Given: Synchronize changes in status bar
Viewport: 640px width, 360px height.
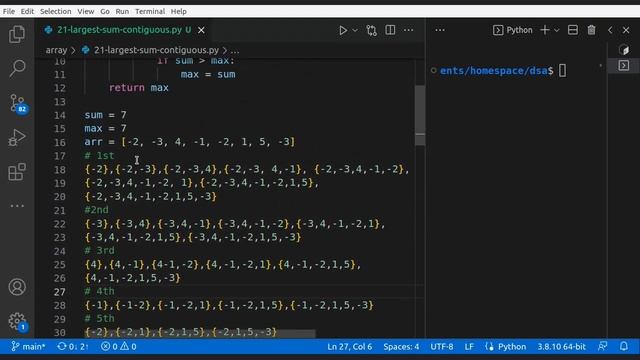Looking at the screenshot, I should coord(73,347).
